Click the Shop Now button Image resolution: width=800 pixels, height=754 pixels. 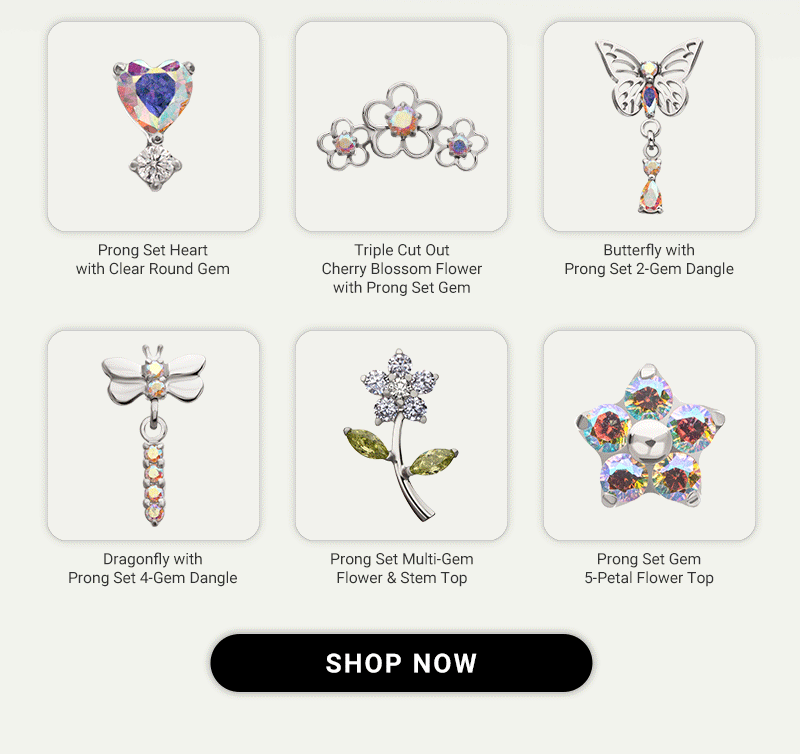tap(402, 663)
